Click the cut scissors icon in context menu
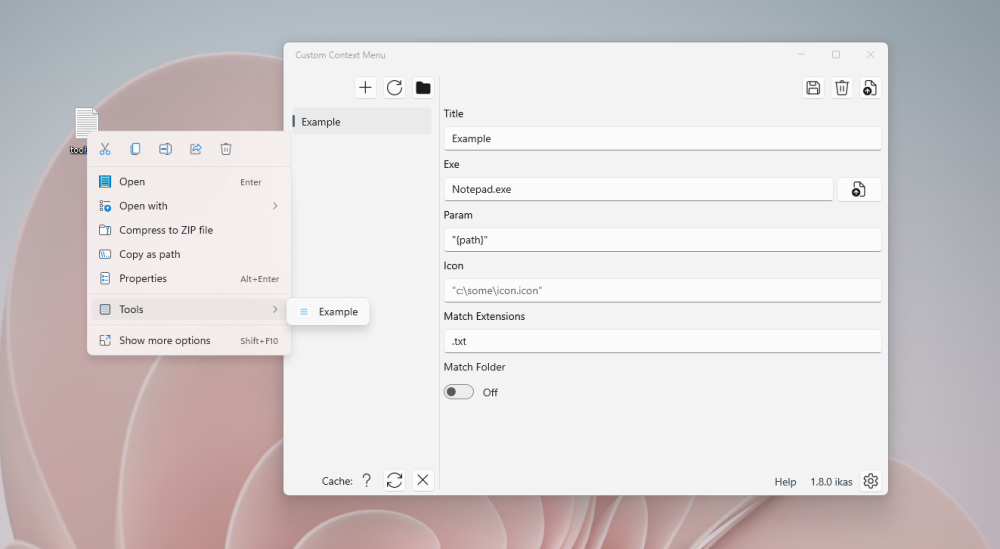This screenshot has height=549, width=1000. (105, 149)
